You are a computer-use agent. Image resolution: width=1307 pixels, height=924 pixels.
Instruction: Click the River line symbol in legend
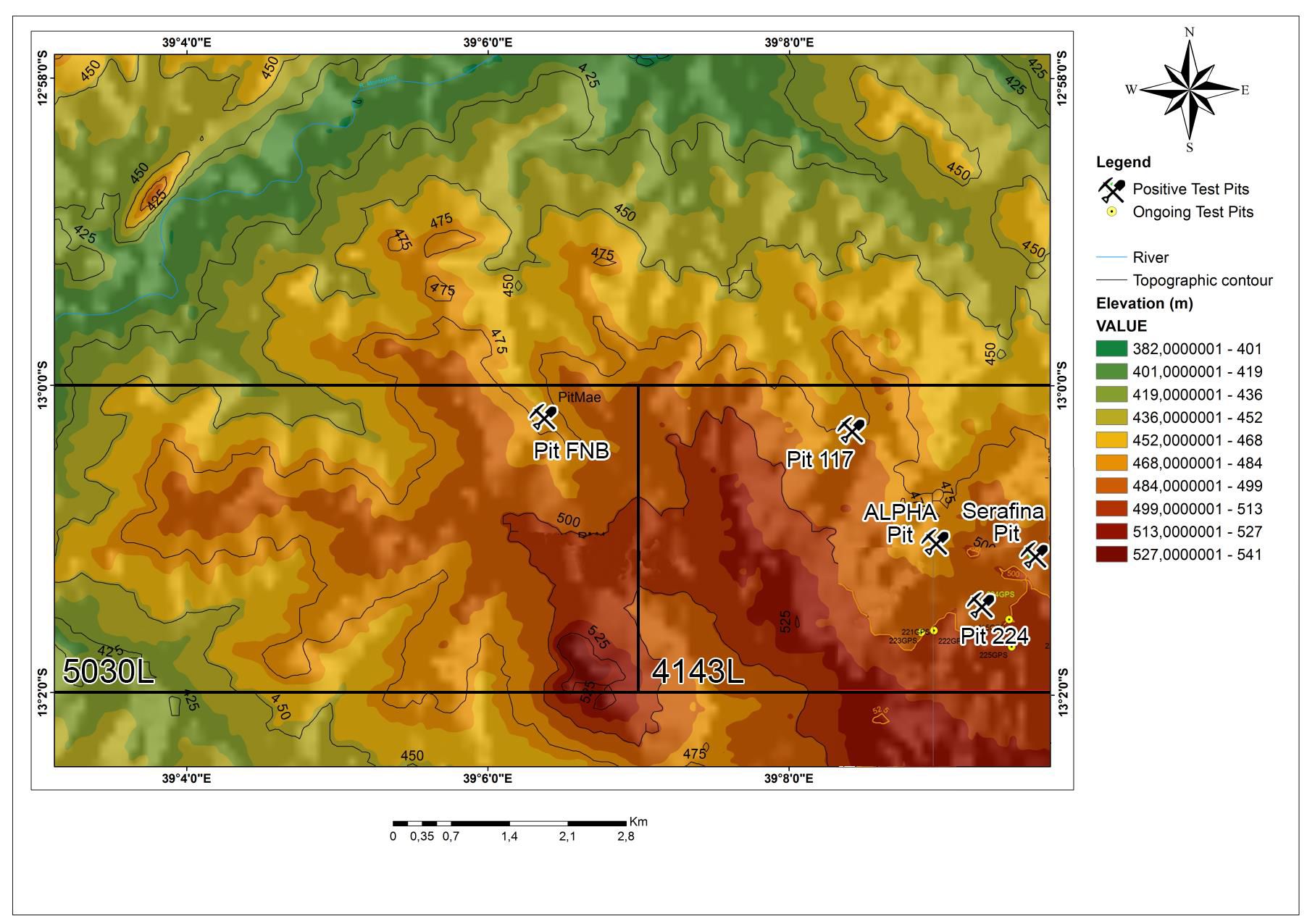tap(1111, 258)
